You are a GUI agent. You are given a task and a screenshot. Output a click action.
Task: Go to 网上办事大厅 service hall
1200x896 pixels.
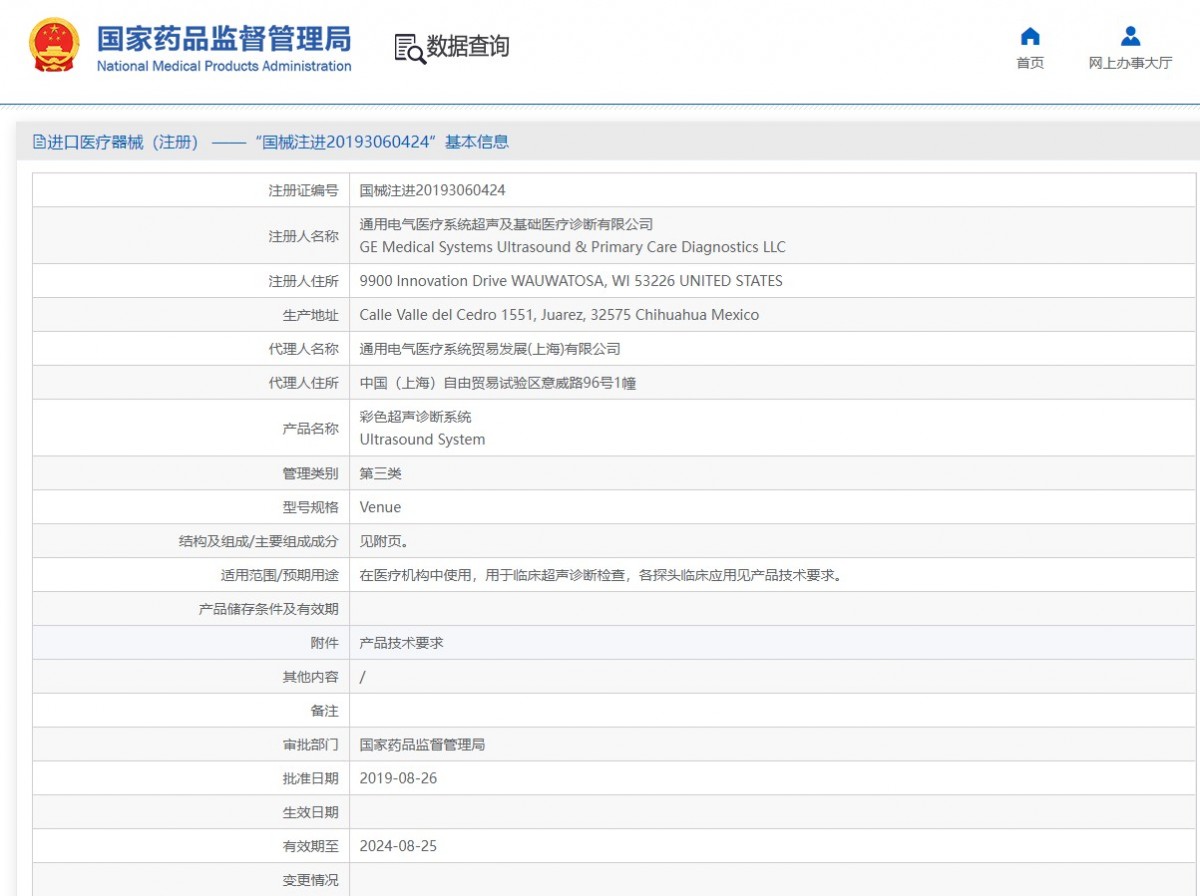click(x=1130, y=63)
